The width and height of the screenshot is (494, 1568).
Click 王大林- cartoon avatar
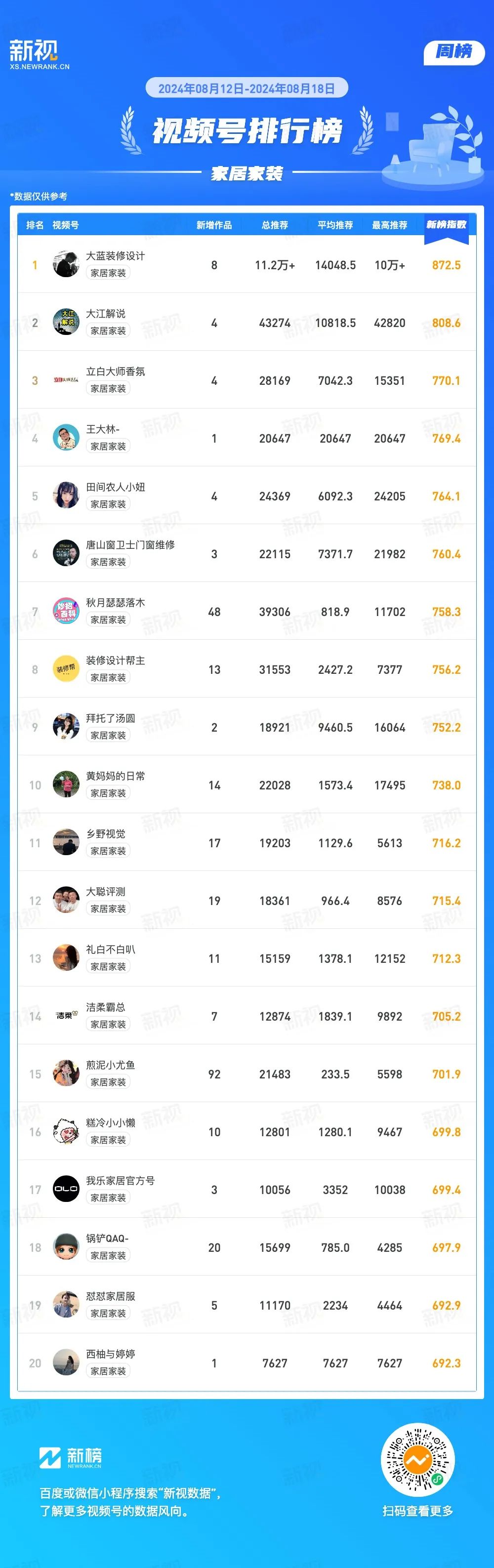66,438
